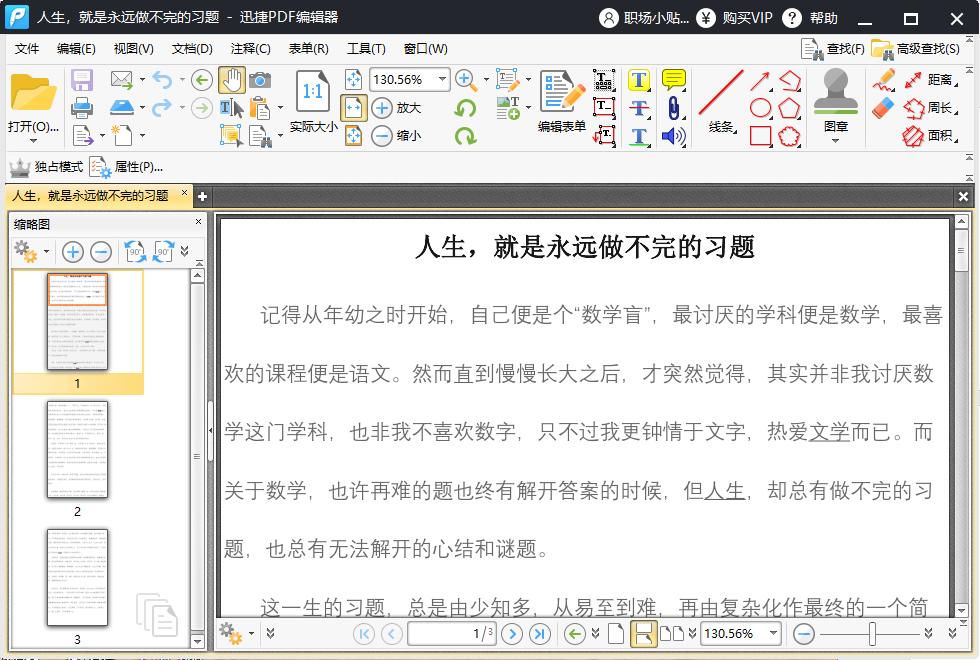Switch to the 视图 menu
Image resolution: width=980 pixels, height=660 pixels.
(135, 48)
